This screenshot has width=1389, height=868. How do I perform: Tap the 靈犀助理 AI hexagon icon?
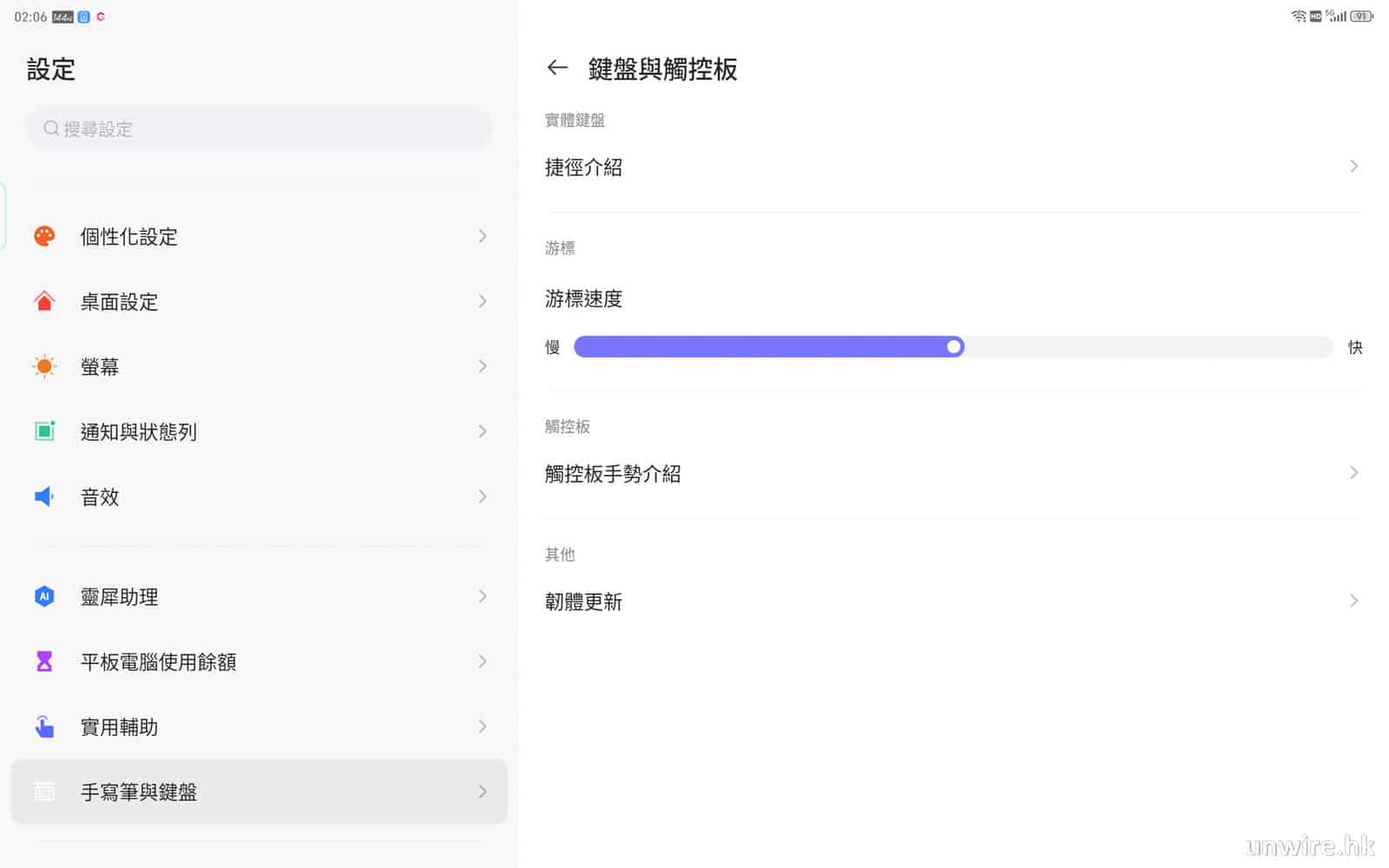(44, 596)
